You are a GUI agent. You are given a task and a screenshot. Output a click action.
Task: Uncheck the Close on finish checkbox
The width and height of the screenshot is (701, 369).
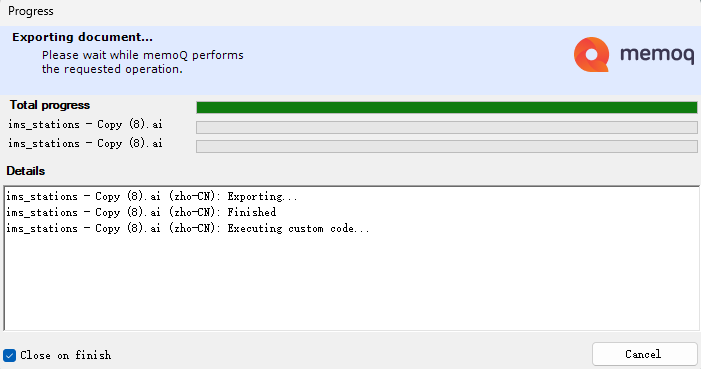coord(9,356)
